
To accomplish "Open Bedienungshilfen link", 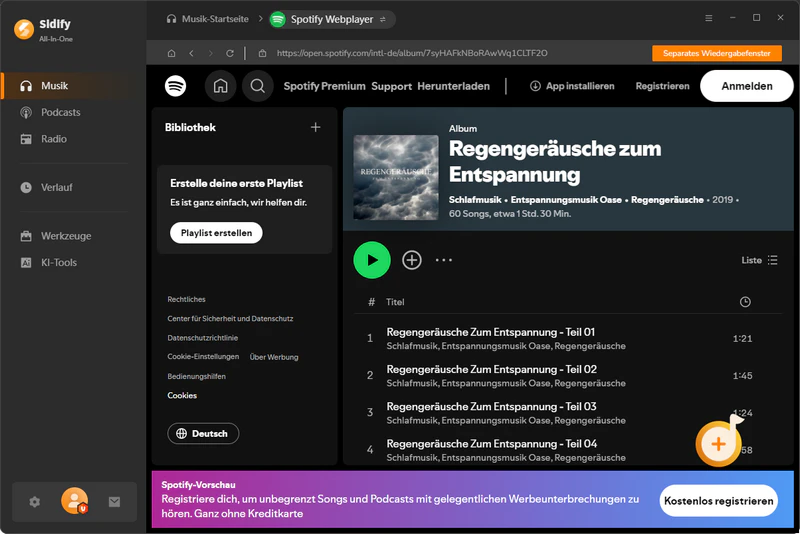I will point(196,376).
